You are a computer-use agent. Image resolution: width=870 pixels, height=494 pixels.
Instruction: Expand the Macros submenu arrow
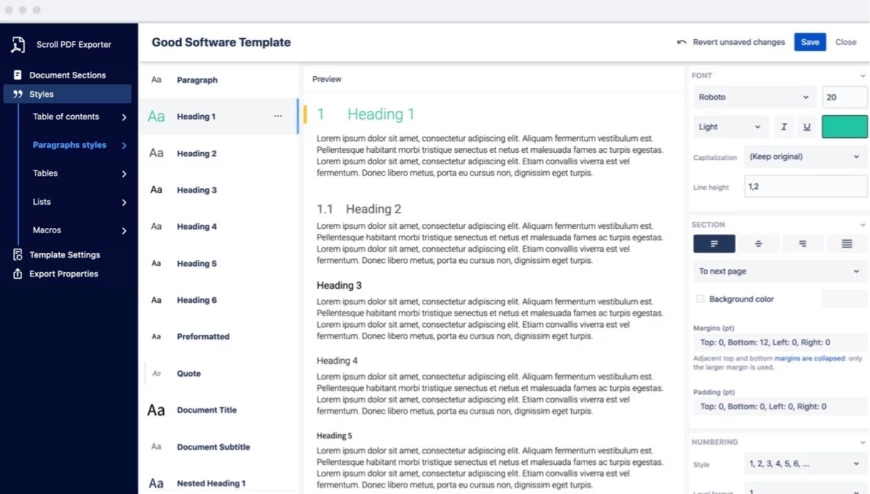(124, 230)
